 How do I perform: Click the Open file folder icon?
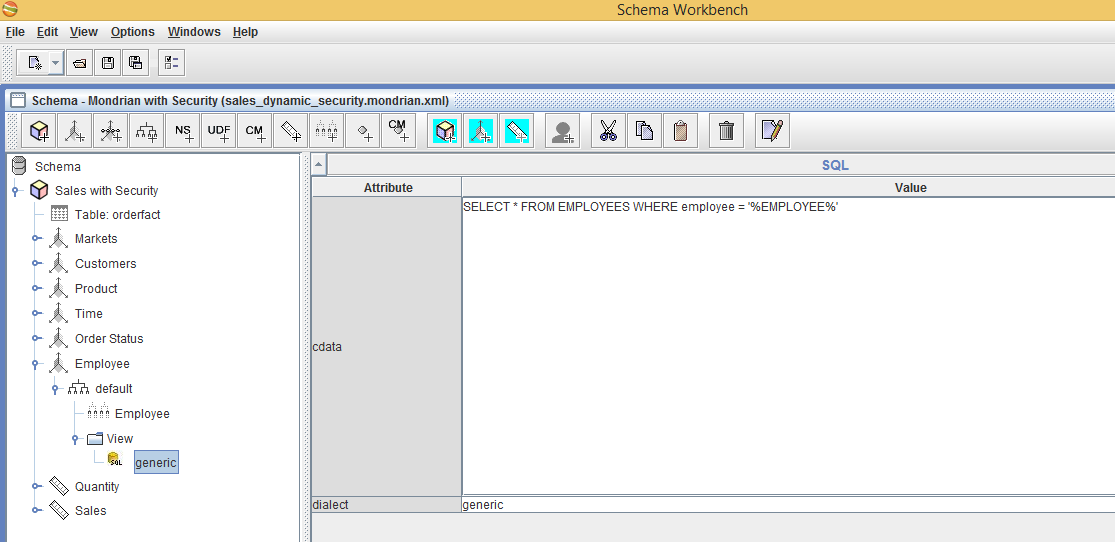(x=80, y=63)
